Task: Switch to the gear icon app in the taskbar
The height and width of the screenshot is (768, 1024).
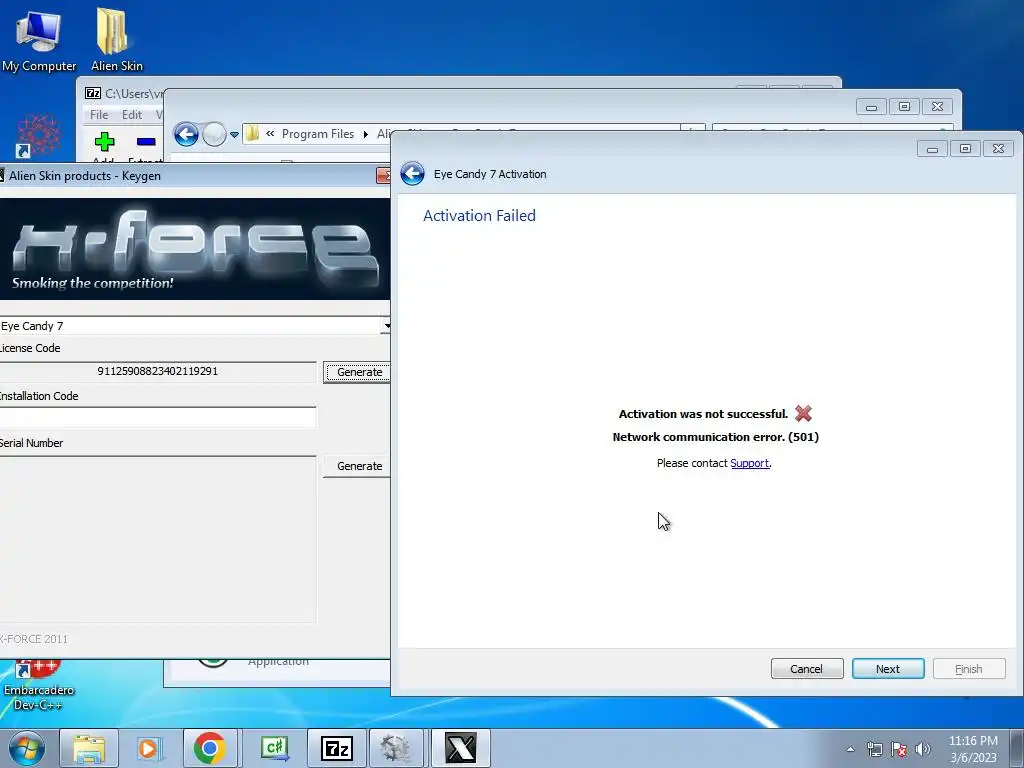Action: pyautogui.click(x=396, y=748)
